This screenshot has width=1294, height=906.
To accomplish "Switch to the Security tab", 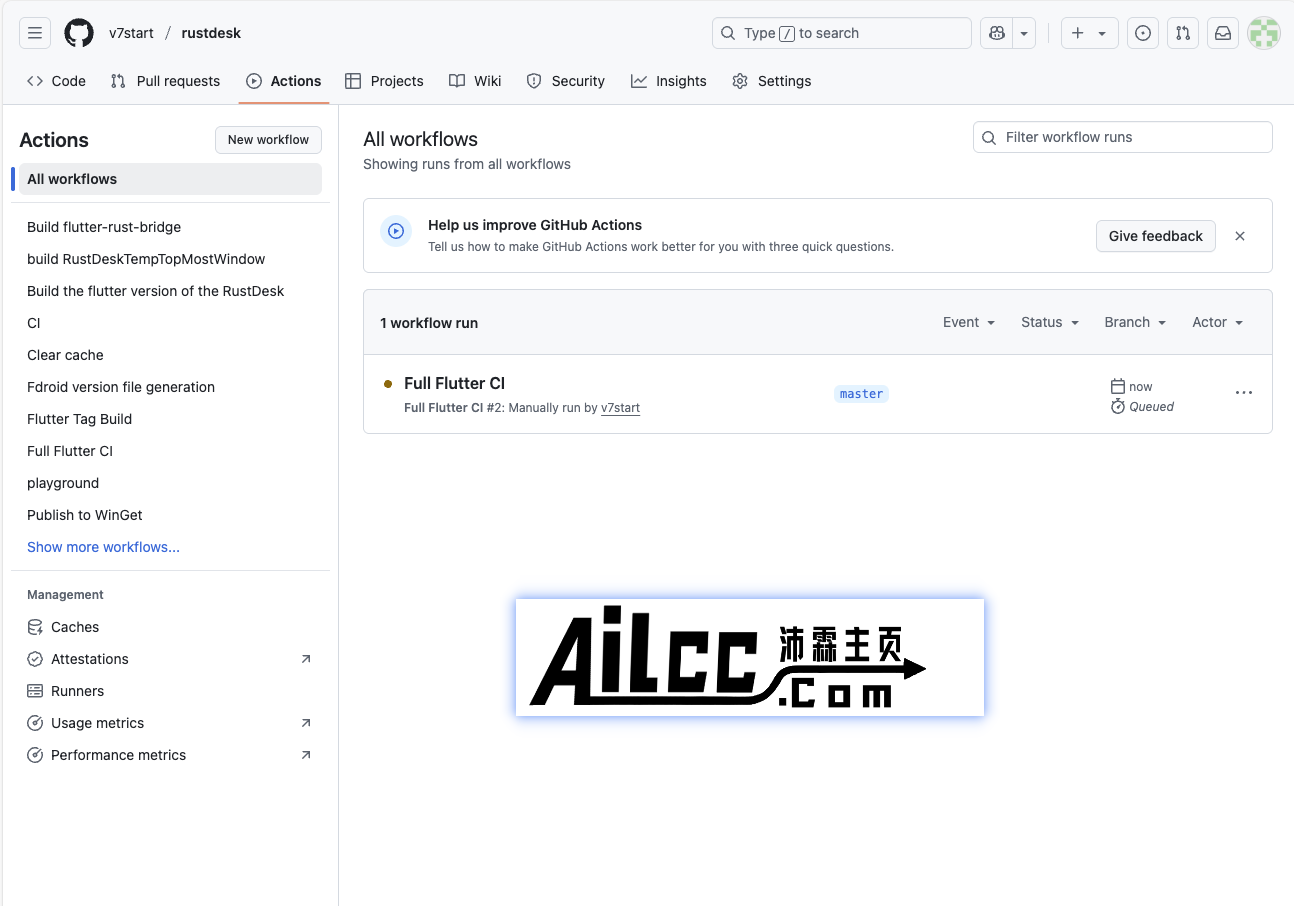I will (x=566, y=81).
